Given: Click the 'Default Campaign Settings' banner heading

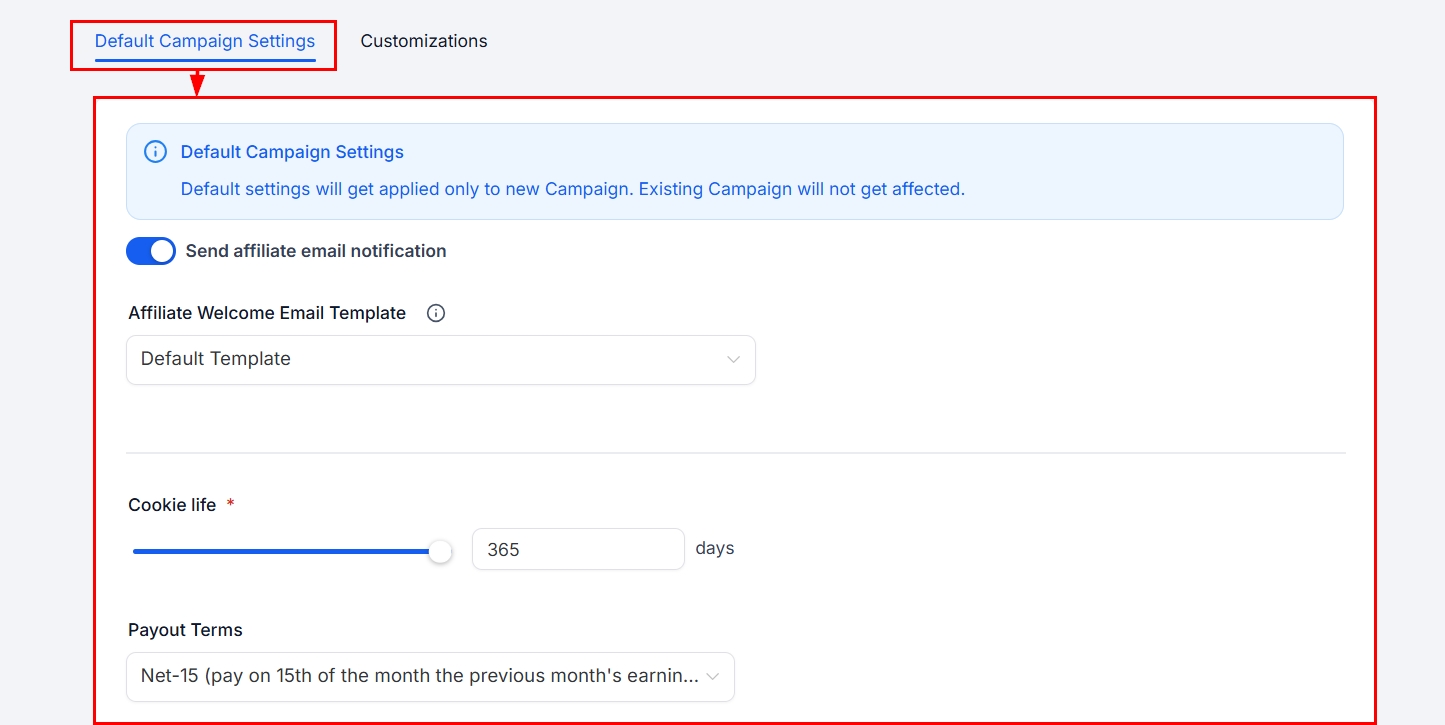Looking at the screenshot, I should 292,152.
